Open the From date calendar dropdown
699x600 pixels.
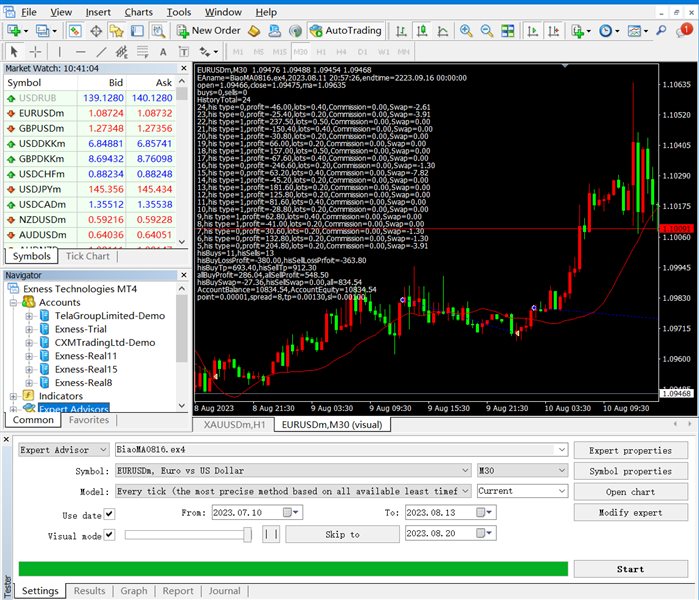pos(292,513)
